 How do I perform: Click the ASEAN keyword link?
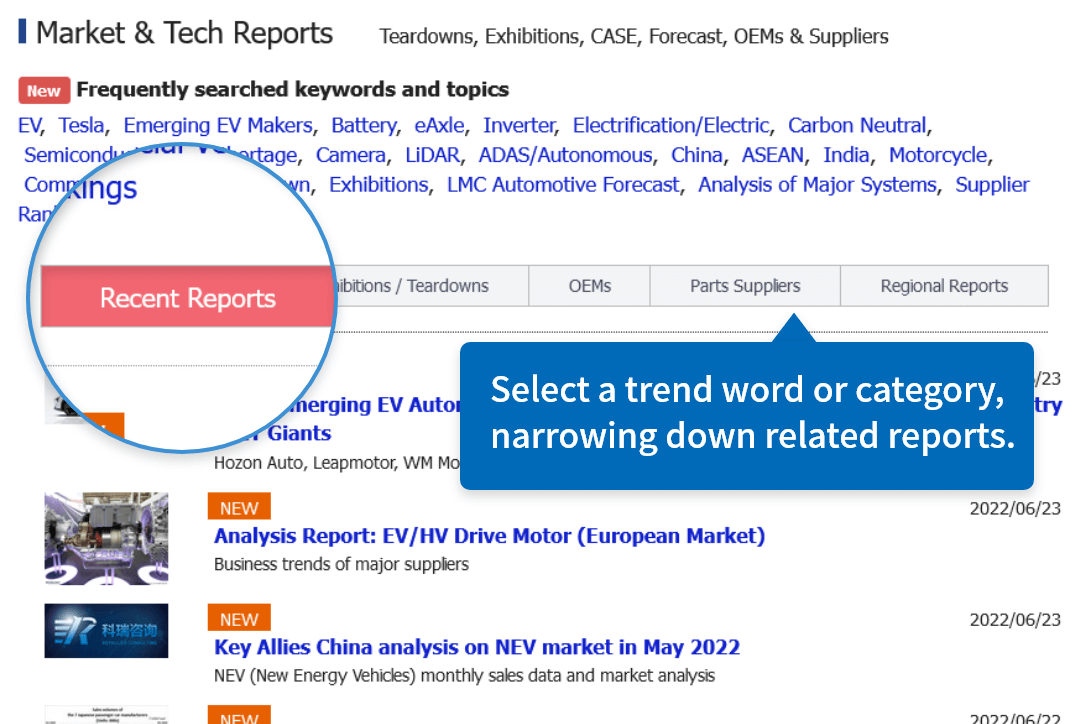coord(773,155)
